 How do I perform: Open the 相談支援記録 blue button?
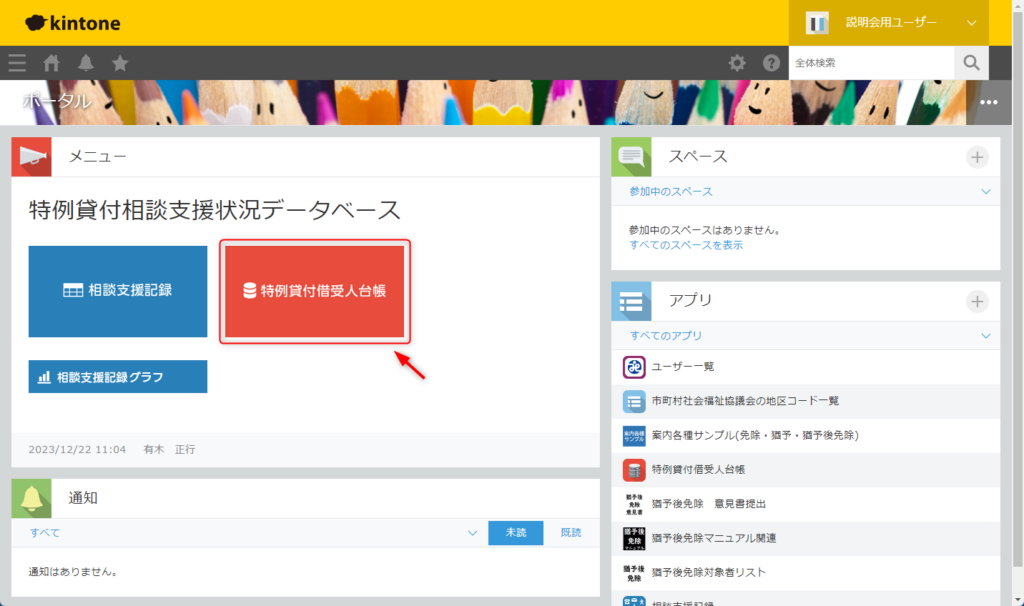tap(118, 291)
